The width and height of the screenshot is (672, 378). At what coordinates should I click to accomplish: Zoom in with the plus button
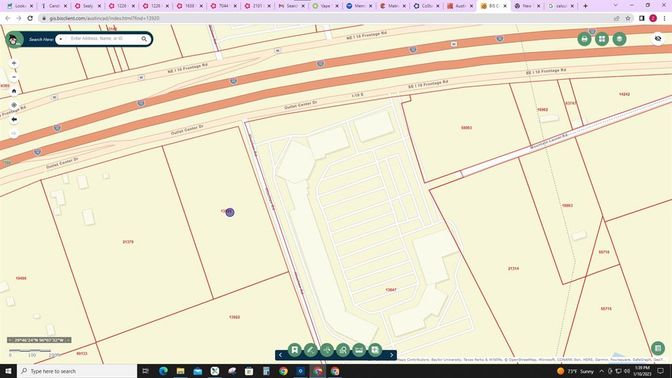click(14, 63)
